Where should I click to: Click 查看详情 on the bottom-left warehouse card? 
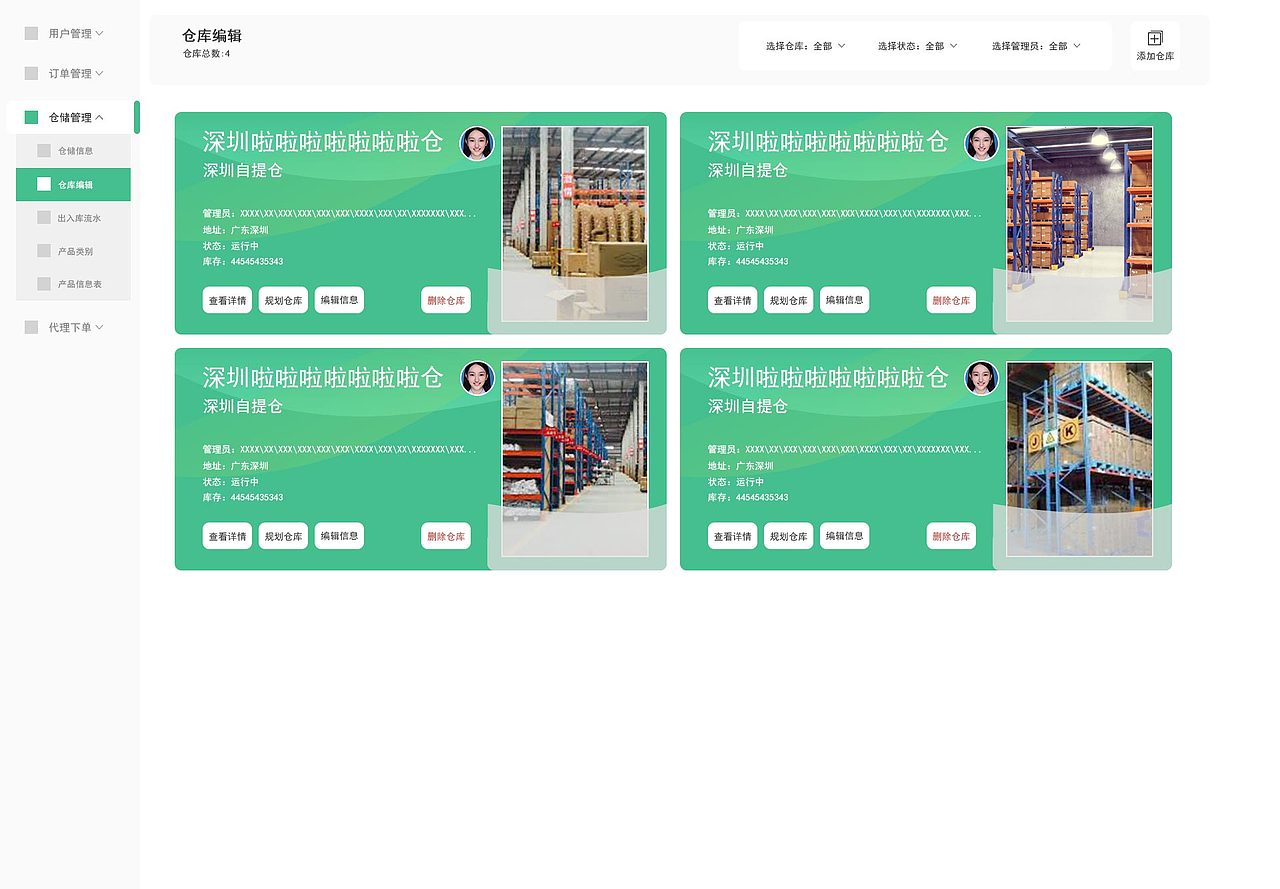(x=227, y=536)
